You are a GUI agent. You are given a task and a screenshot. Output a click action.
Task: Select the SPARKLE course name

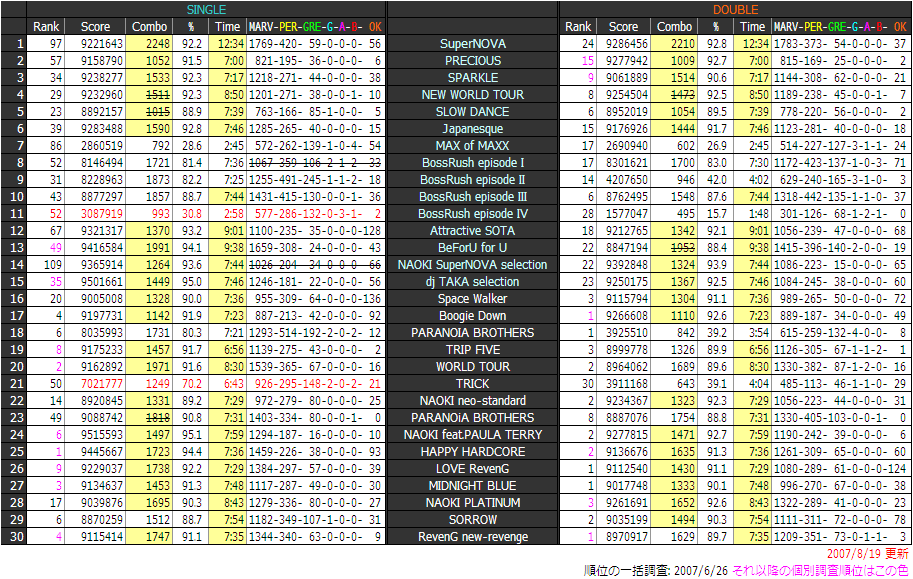point(472,78)
